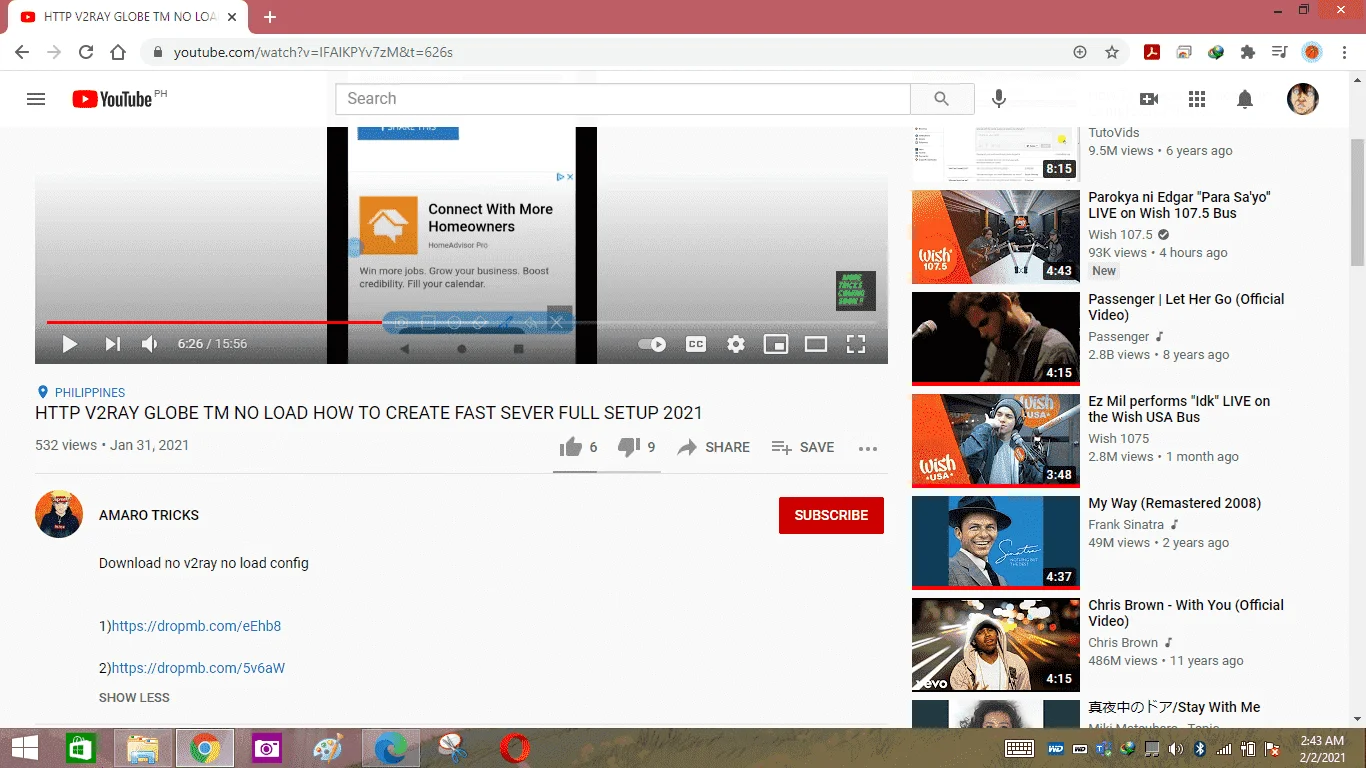1366x768 pixels.
Task: Open the Ez Mil Wish USA Bus title
Action: point(1179,409)
